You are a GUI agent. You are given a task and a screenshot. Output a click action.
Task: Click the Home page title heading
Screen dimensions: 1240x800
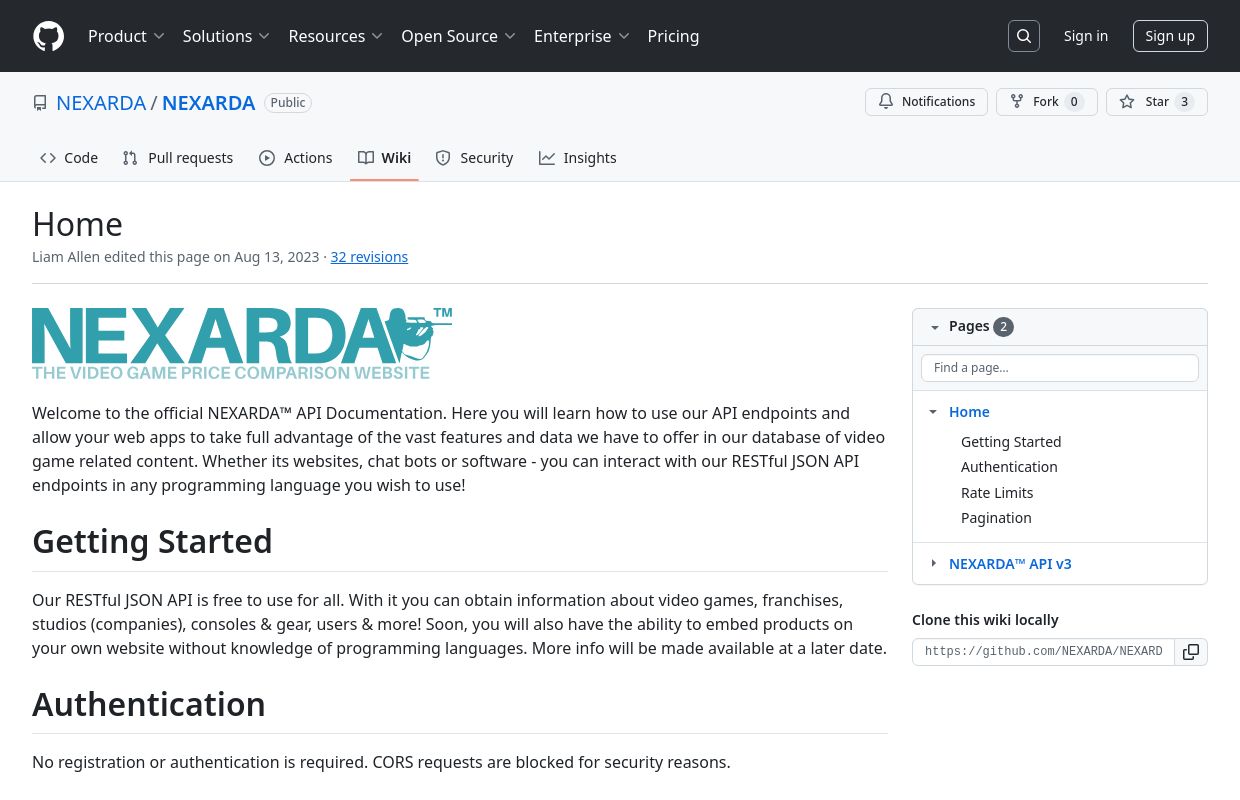click(77, 224)
